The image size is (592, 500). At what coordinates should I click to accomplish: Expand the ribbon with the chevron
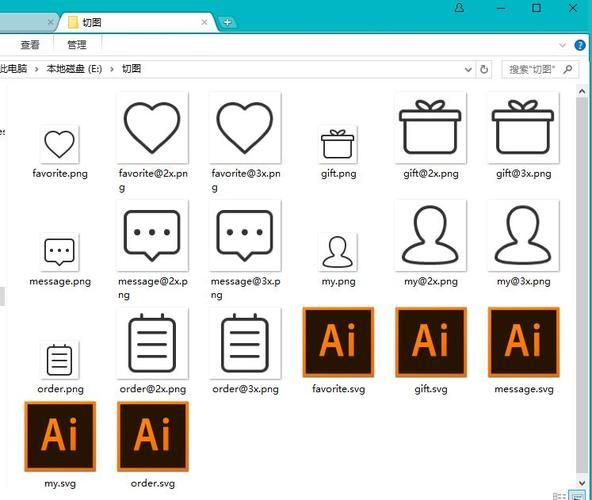click(562, 45)
